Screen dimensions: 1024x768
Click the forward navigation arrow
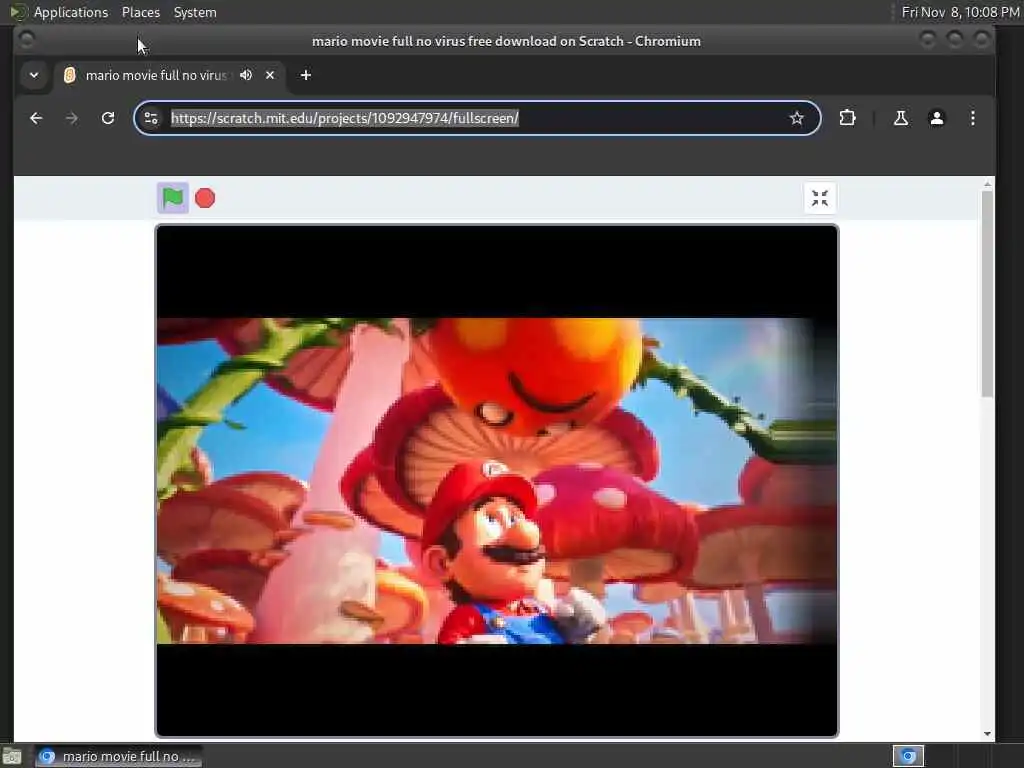[72, 118]
